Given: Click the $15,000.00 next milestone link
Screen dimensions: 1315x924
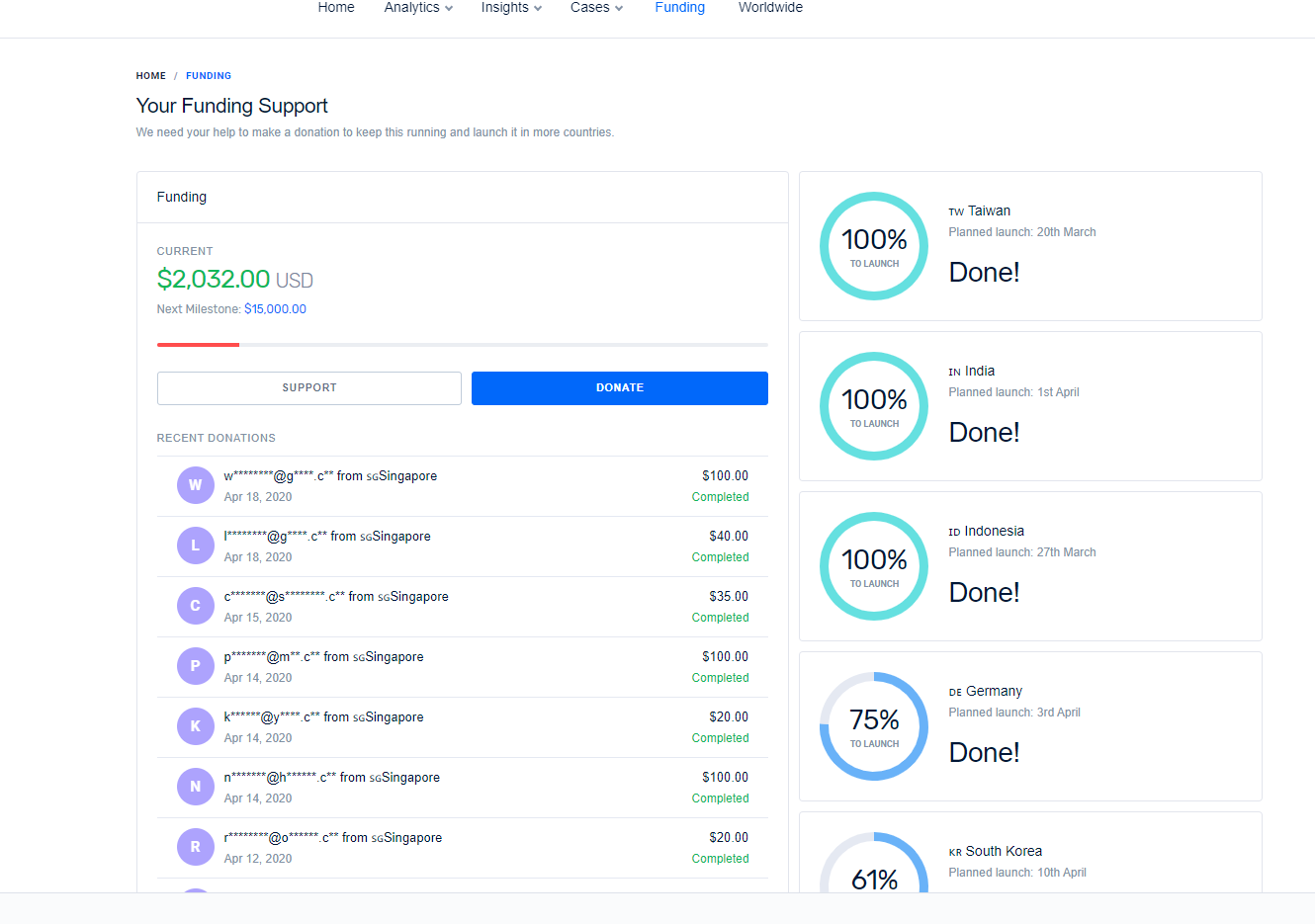Looking at the screenshot, I should tap(275, 309).
